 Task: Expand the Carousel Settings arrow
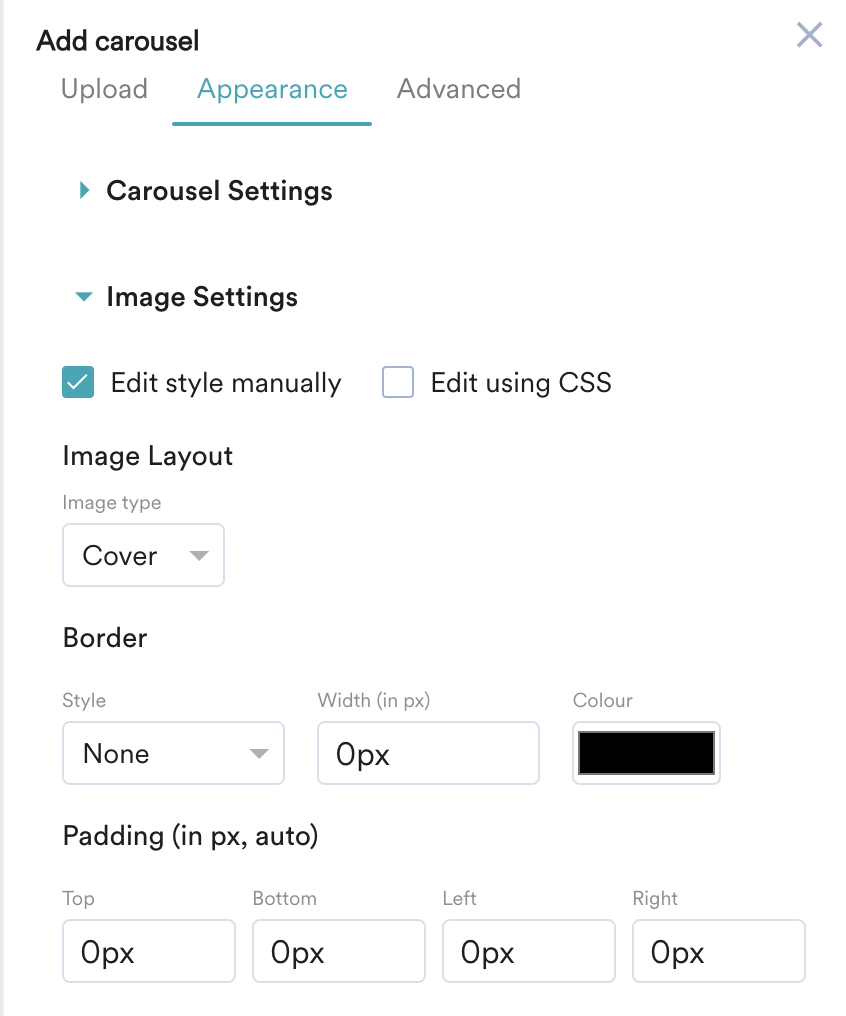[85, 190]
